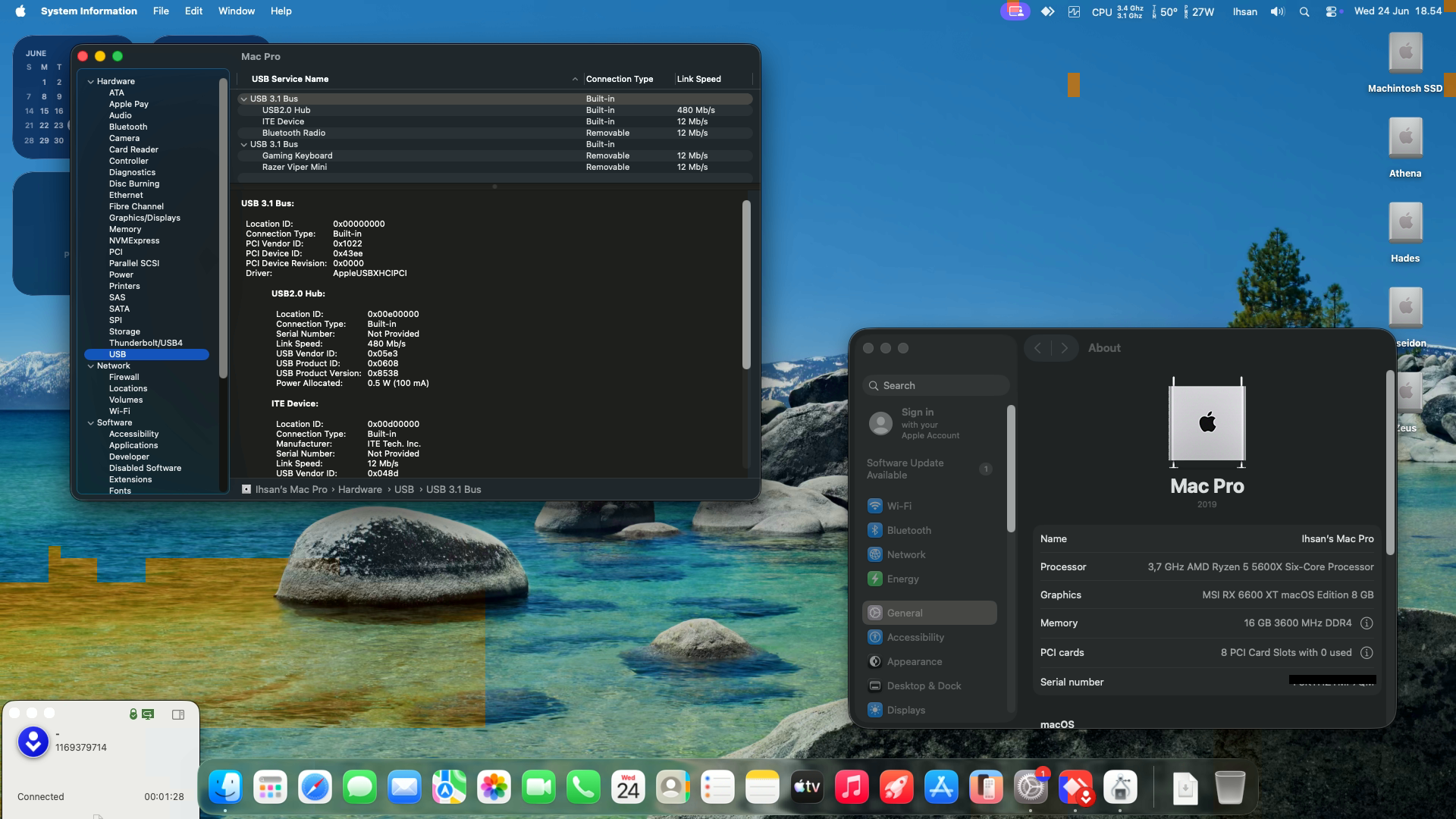Open Mail app in the Dock
The height and width of the screenshot is (819, 1456).
click(x=404, y=788)
